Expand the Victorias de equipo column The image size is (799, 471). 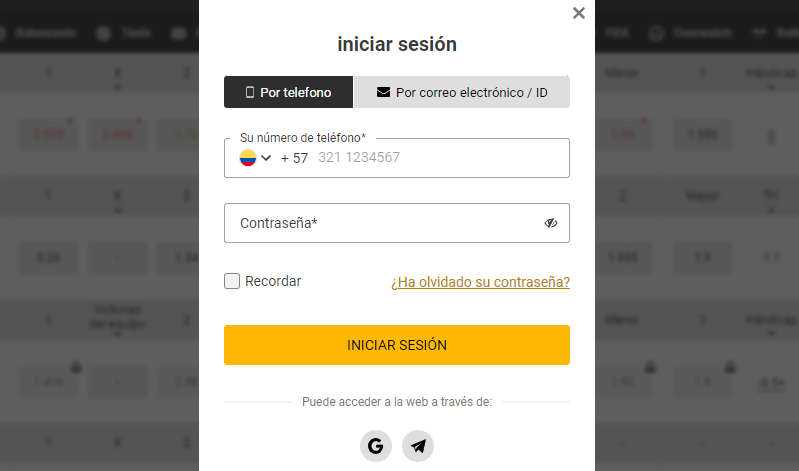(x=118, y=320)
